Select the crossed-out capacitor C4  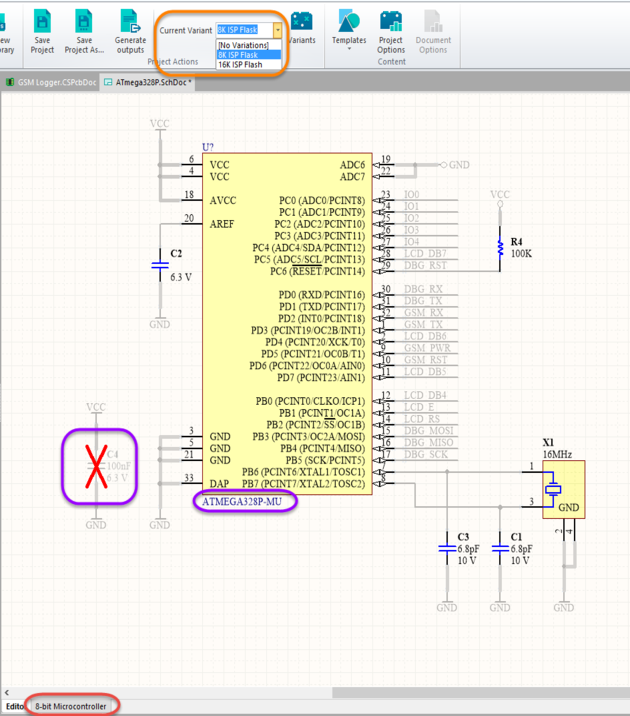point(96,466)
